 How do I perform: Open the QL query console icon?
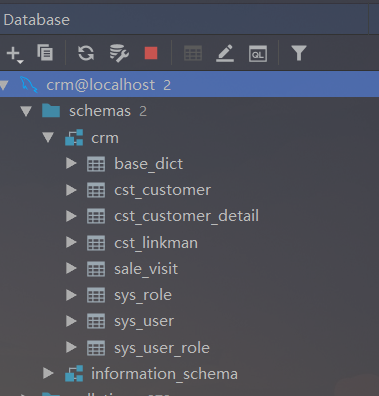click(258, 53)
